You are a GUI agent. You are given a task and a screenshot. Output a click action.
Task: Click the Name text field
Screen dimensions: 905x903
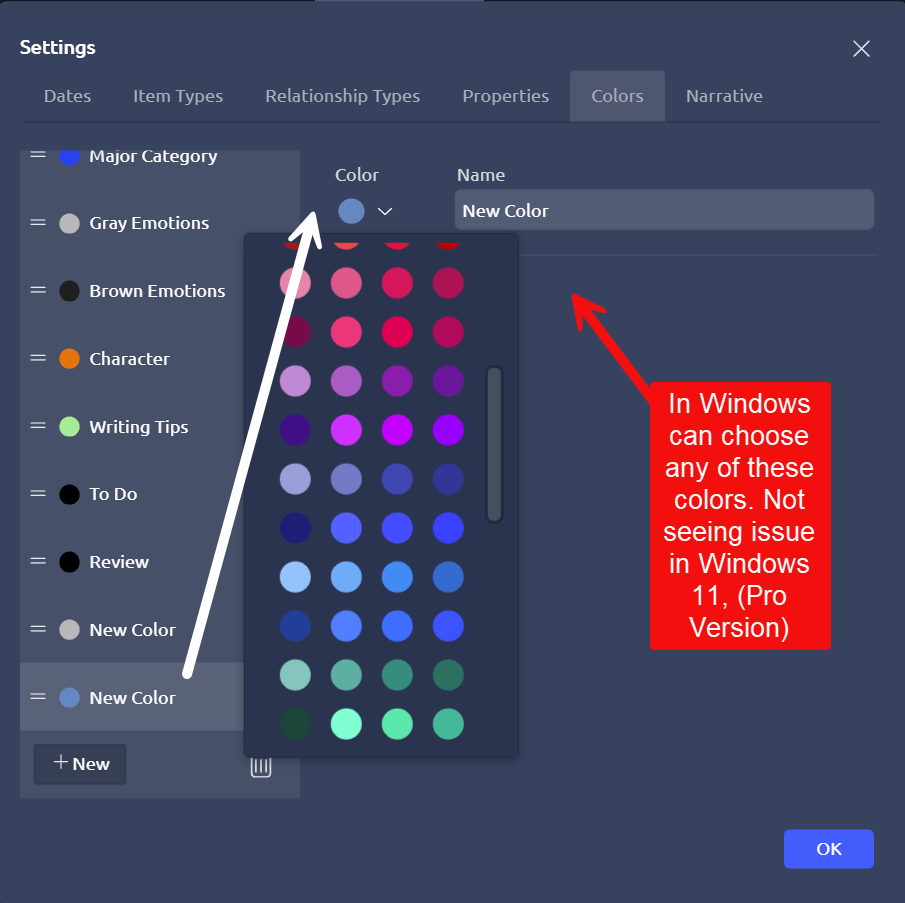664,210
